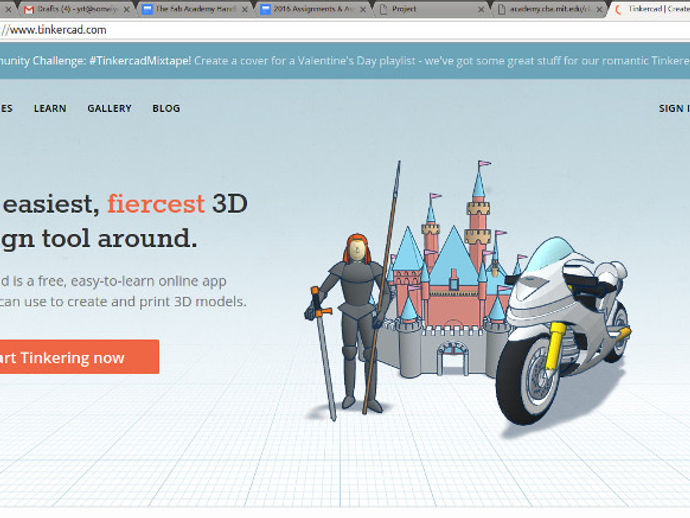Open the academy.cba.mit.edu tab
The width and height of the screenshot is (690, 518).
[x=550, y=9]
